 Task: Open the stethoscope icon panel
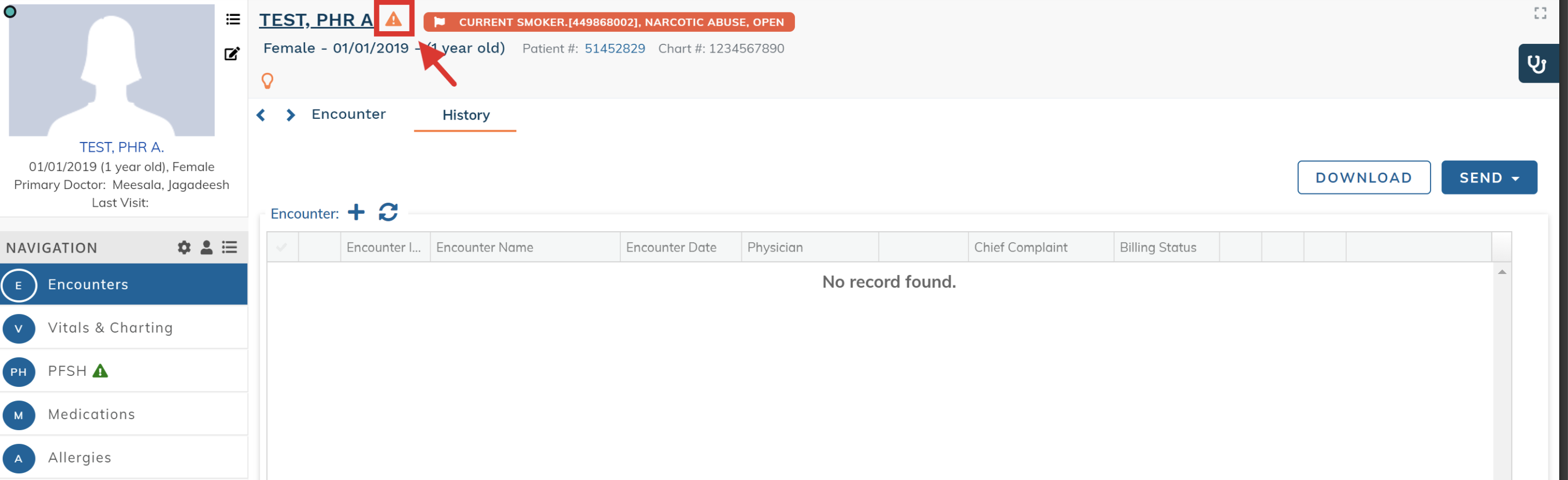1536,64
